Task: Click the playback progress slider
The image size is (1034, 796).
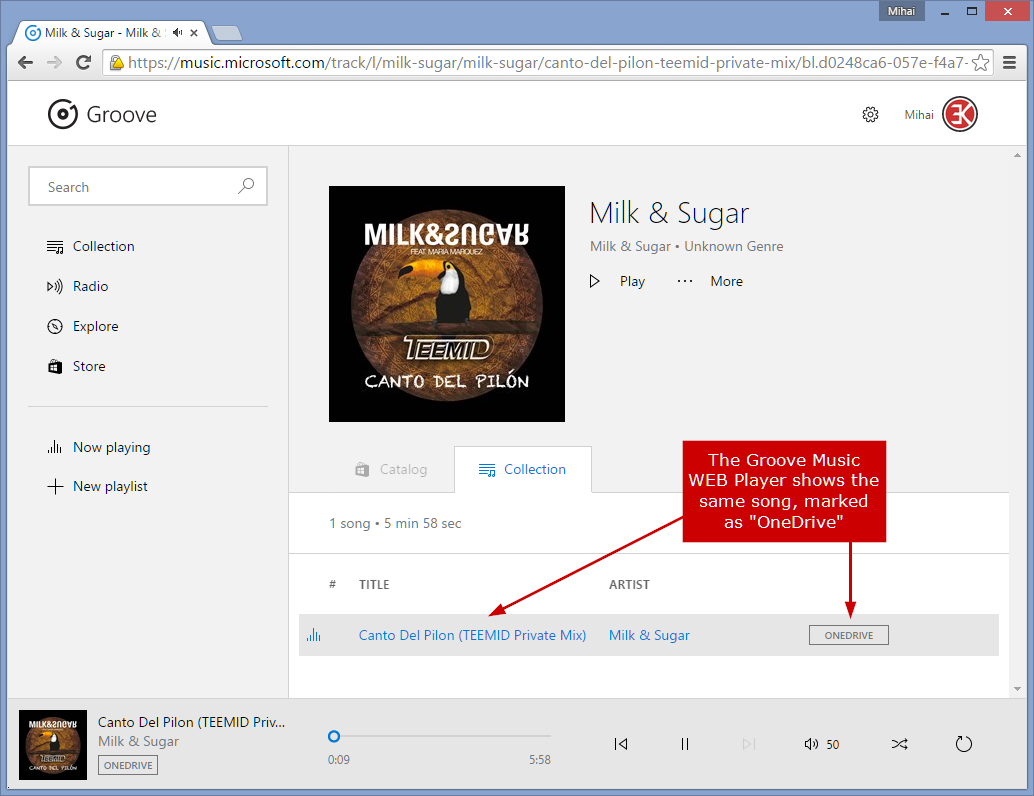Action: (x=440, y=737)
